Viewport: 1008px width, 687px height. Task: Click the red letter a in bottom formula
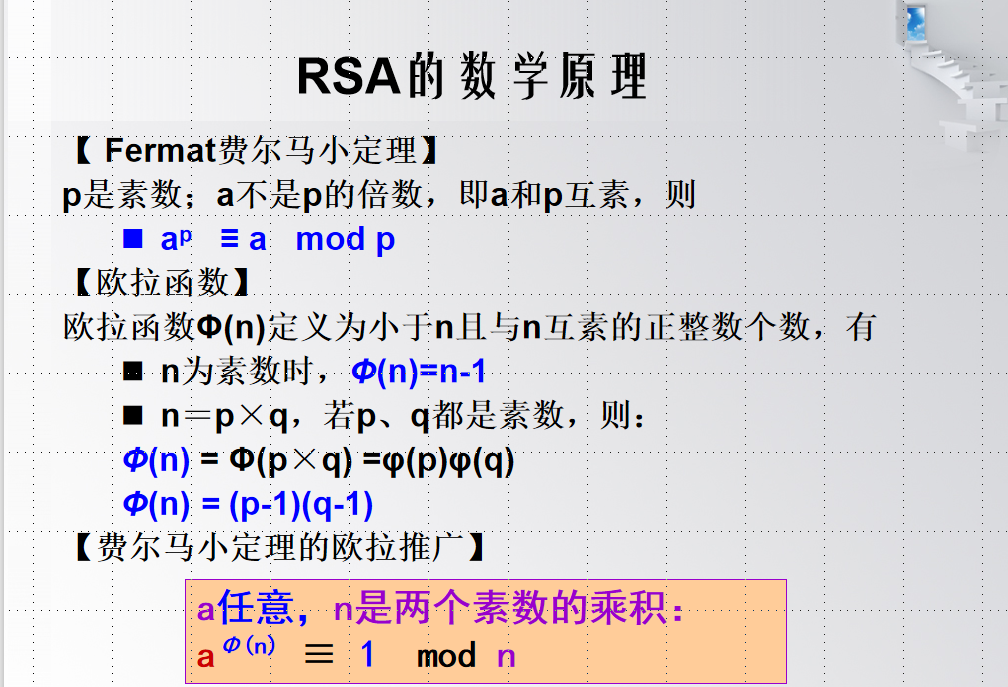click(205, 656)
